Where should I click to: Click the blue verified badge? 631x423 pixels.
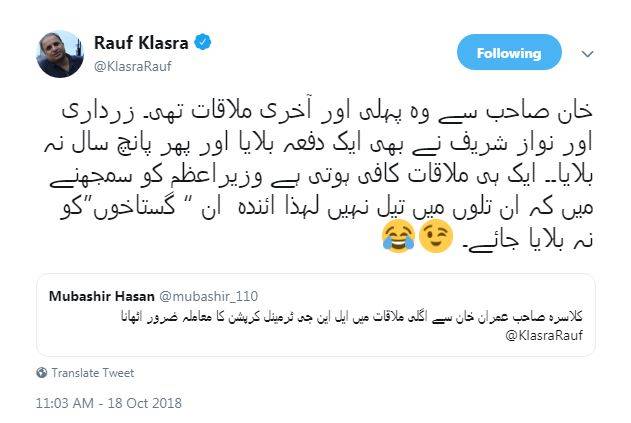coord(203,42)
